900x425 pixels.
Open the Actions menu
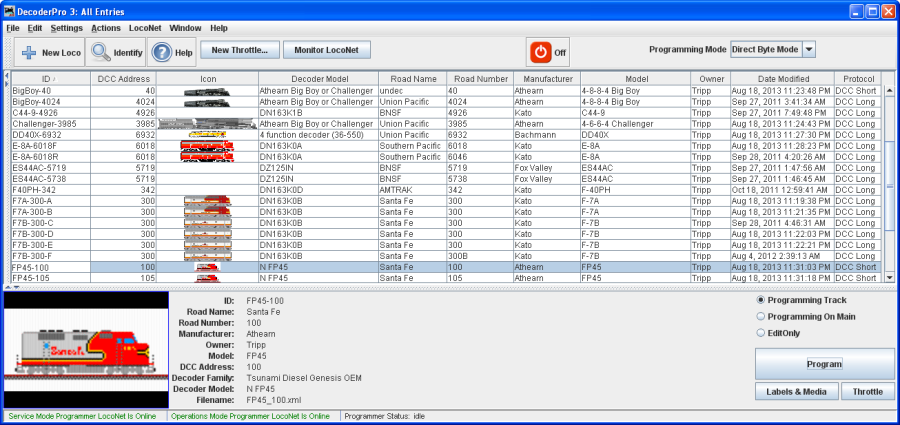coord(105,28)
